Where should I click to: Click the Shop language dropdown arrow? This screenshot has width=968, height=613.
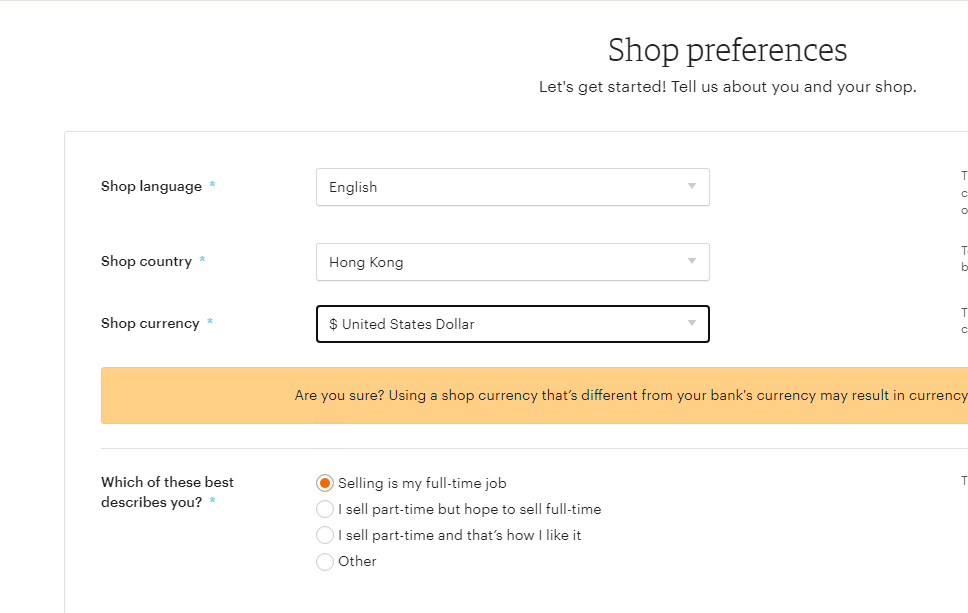[691, 187]
